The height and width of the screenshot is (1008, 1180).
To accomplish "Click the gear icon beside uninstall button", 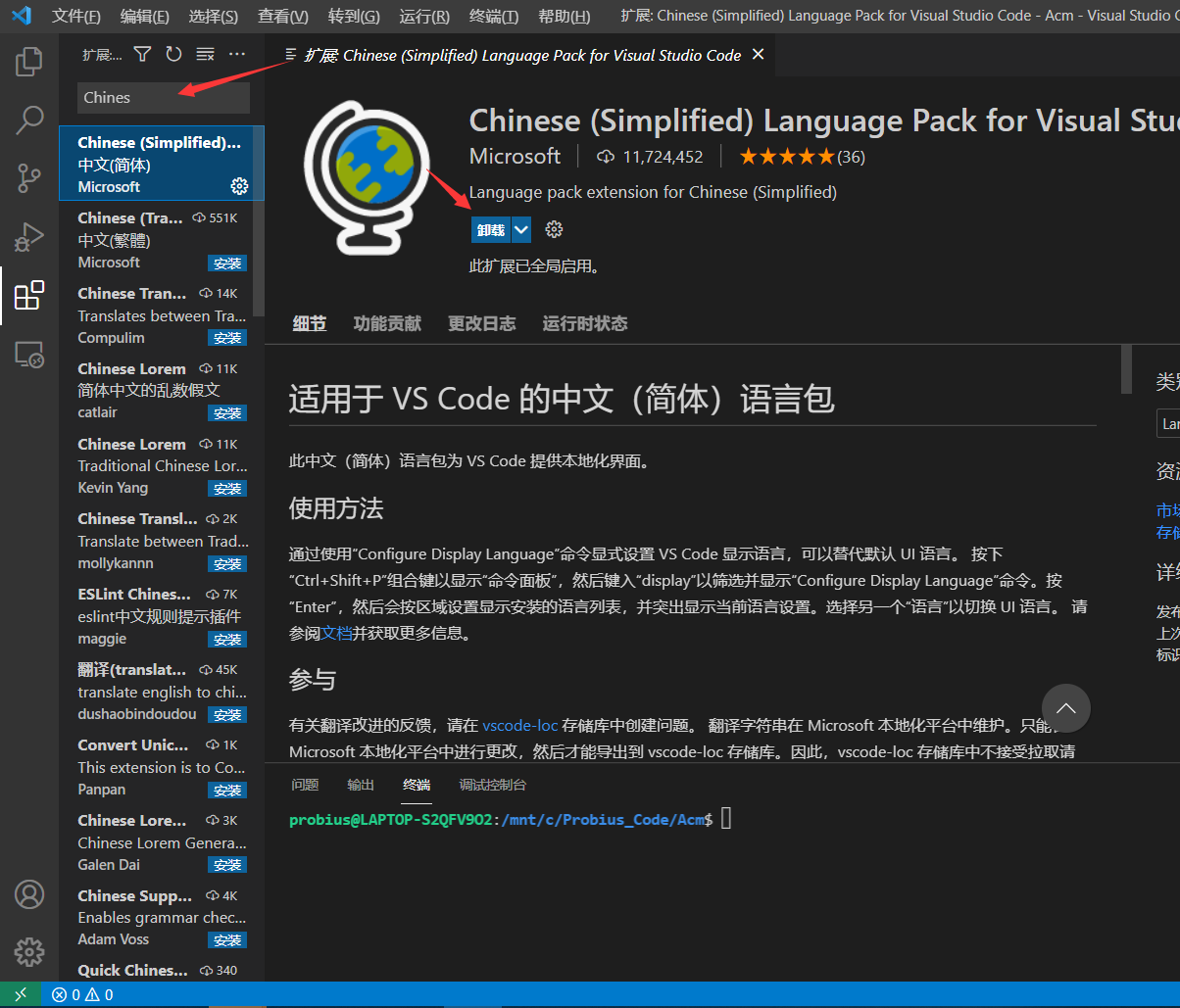I will [554, 229].
